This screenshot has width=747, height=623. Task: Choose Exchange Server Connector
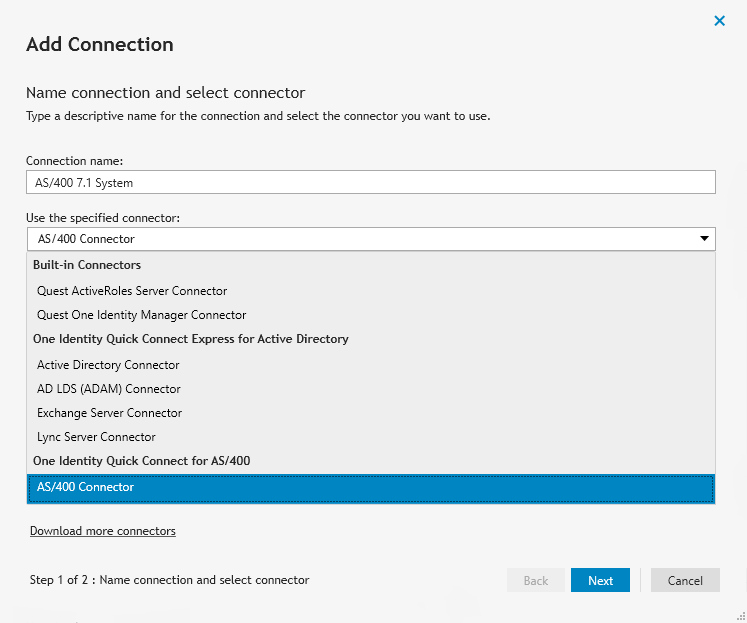(110, 413)
